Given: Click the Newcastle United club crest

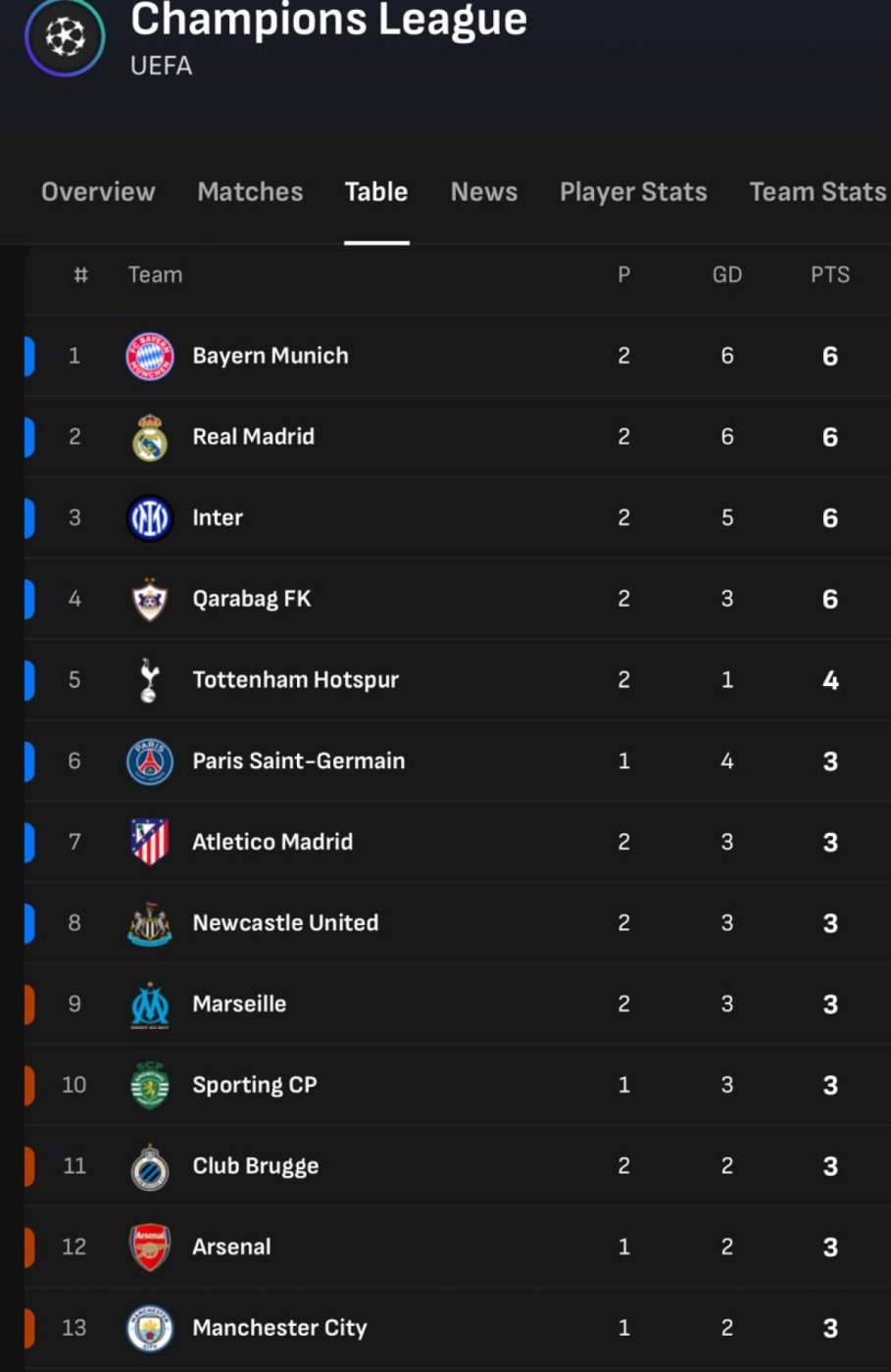Looking at the screenshot, I should tap(150, 923).
